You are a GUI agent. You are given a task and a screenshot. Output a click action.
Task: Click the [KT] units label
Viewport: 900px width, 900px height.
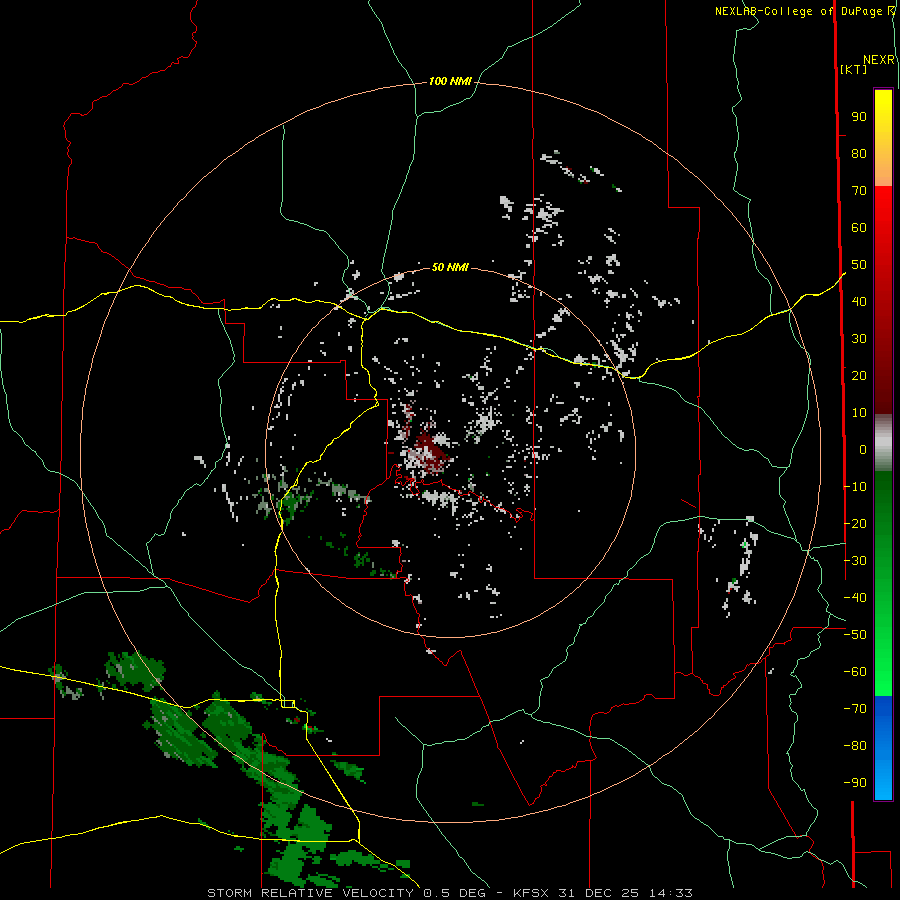[854, 69]
